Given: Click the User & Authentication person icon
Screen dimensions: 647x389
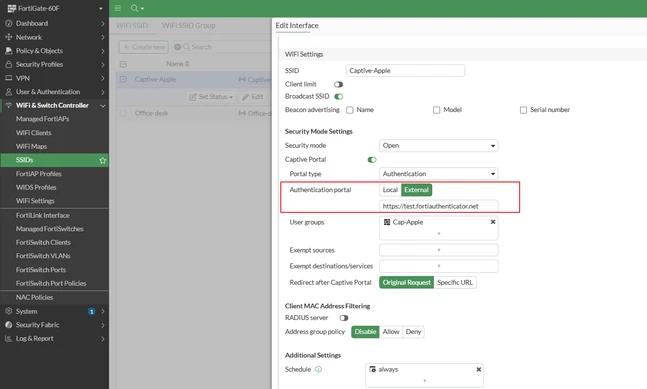Looking at the screenshot, I should point(8,92).
